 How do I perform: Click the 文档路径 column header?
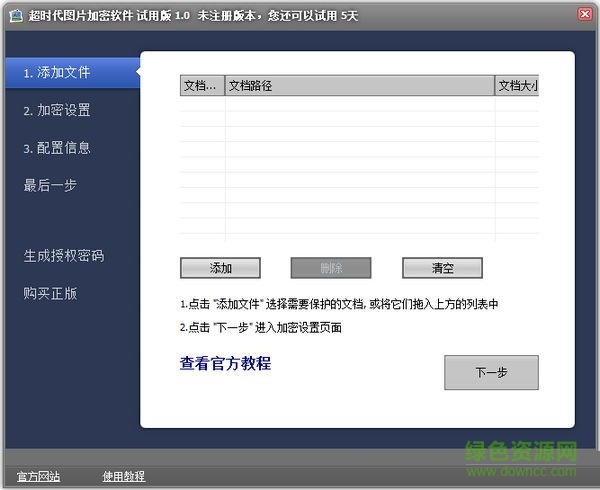[x=360, y=85]
